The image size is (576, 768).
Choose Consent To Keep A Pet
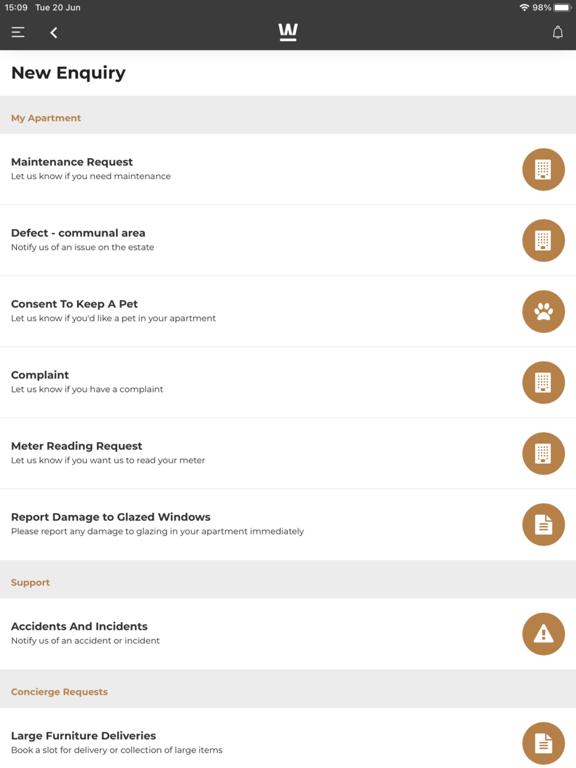(288, 312)
